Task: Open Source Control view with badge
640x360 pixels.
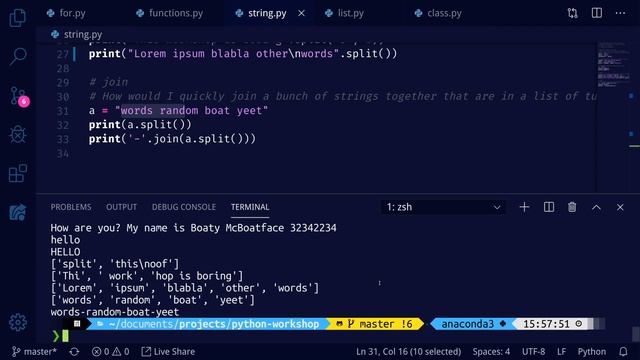Action: click(x=19, y=96)
